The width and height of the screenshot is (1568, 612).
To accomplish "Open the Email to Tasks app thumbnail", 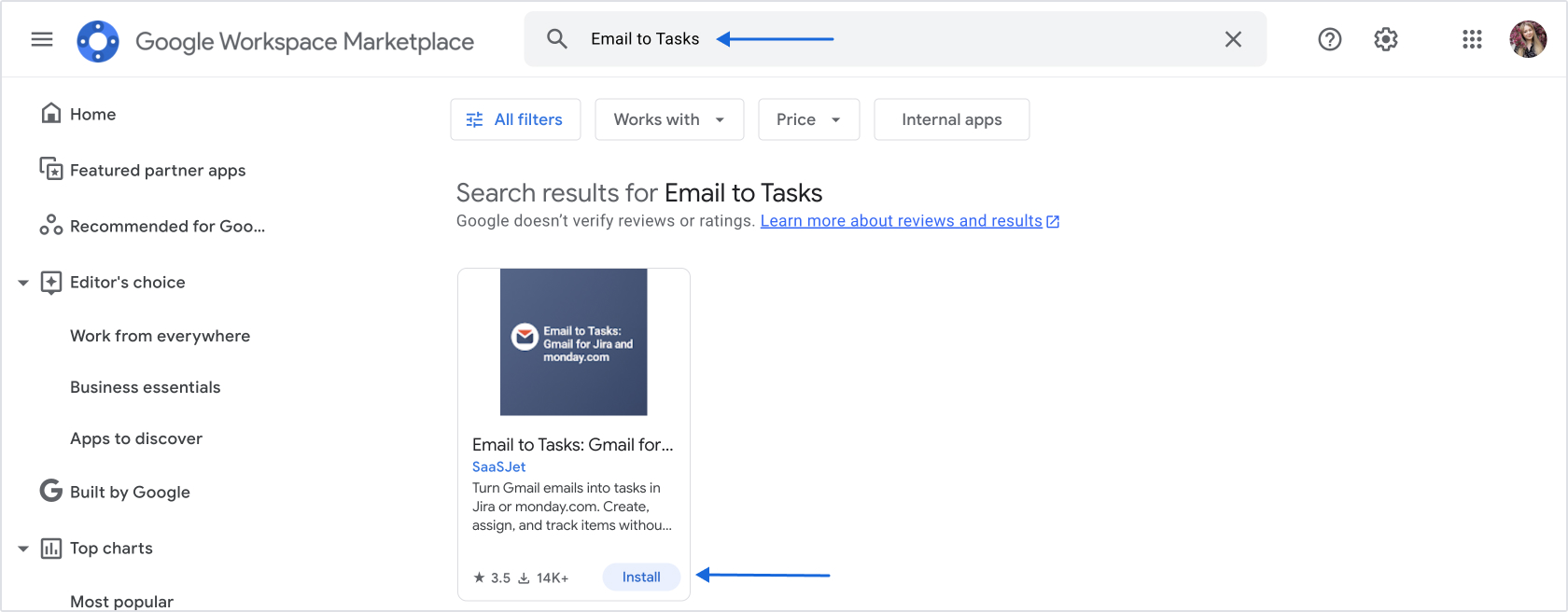I will (x=573, y=342).
